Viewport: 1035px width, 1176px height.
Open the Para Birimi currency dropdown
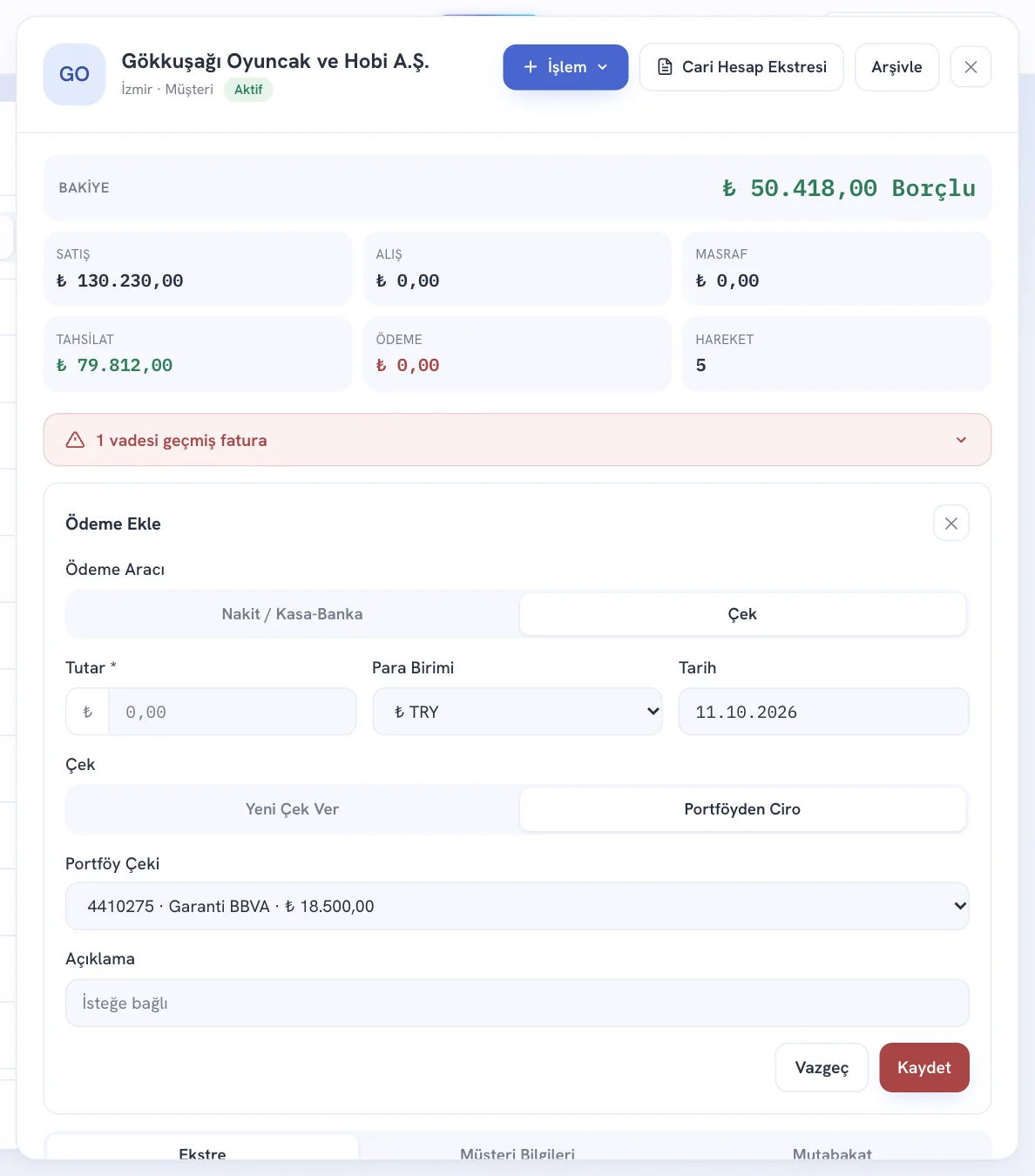pyautogui.click(x=517, y=712)
